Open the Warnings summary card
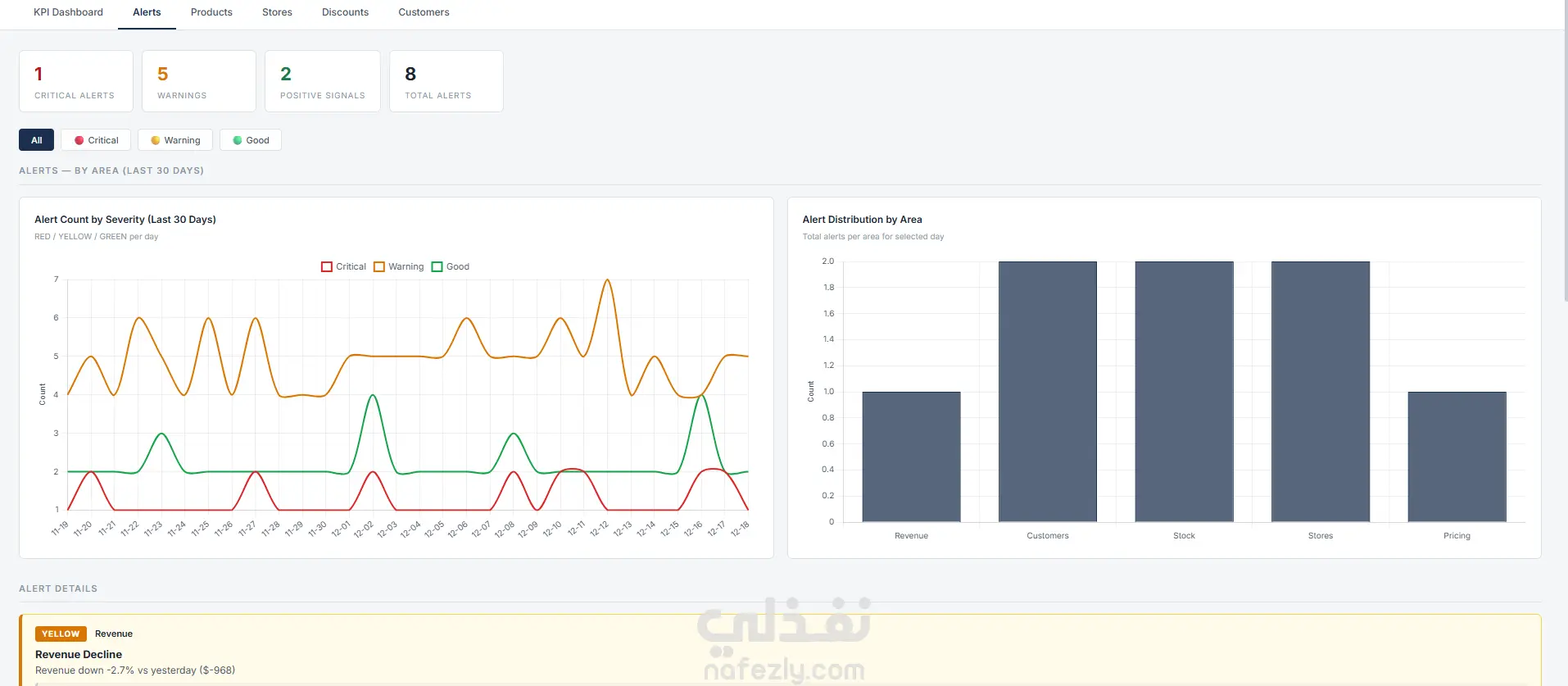1568x686 pixels. tap(199, 81)
